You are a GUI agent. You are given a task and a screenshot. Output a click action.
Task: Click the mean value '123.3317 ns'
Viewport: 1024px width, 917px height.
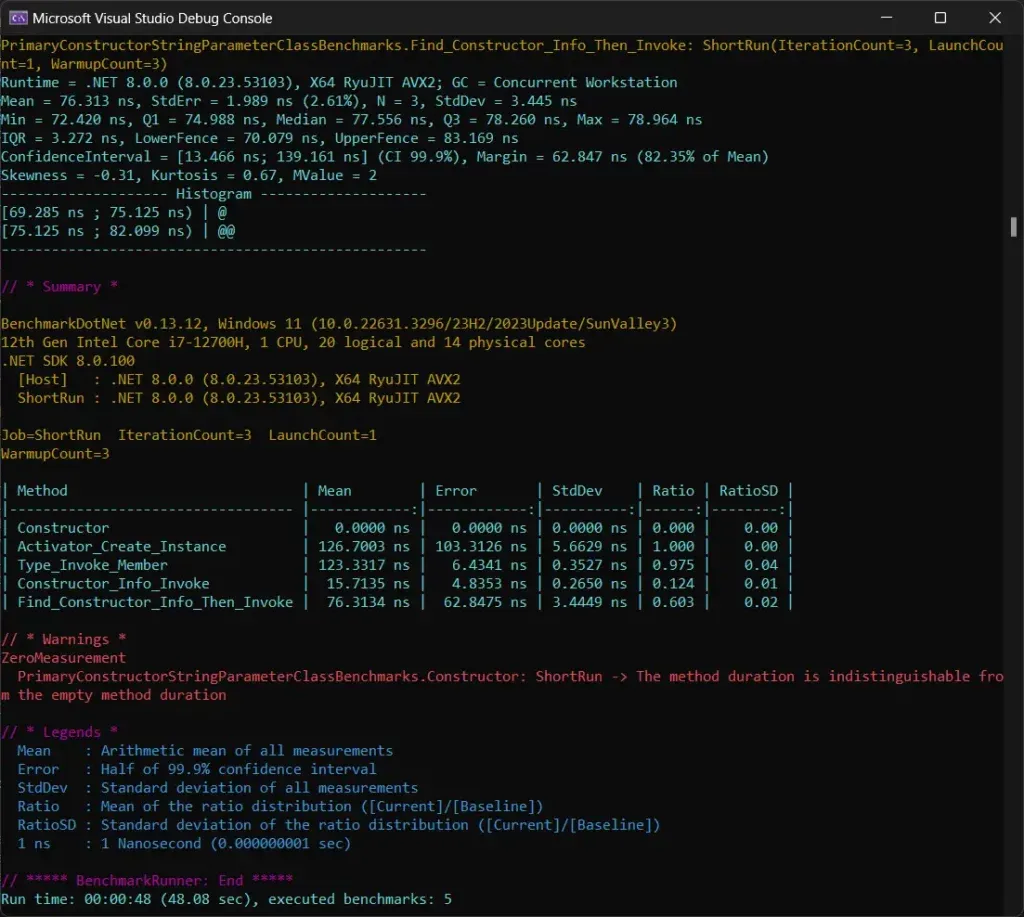(x=364, y=565)
